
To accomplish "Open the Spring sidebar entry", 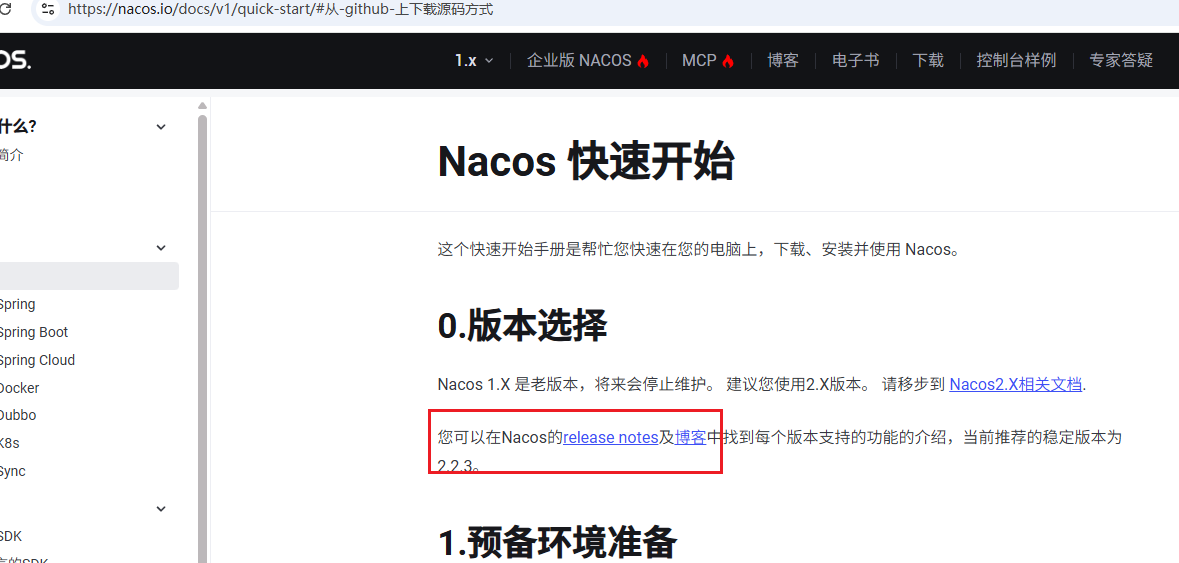I will click(17, 304).
